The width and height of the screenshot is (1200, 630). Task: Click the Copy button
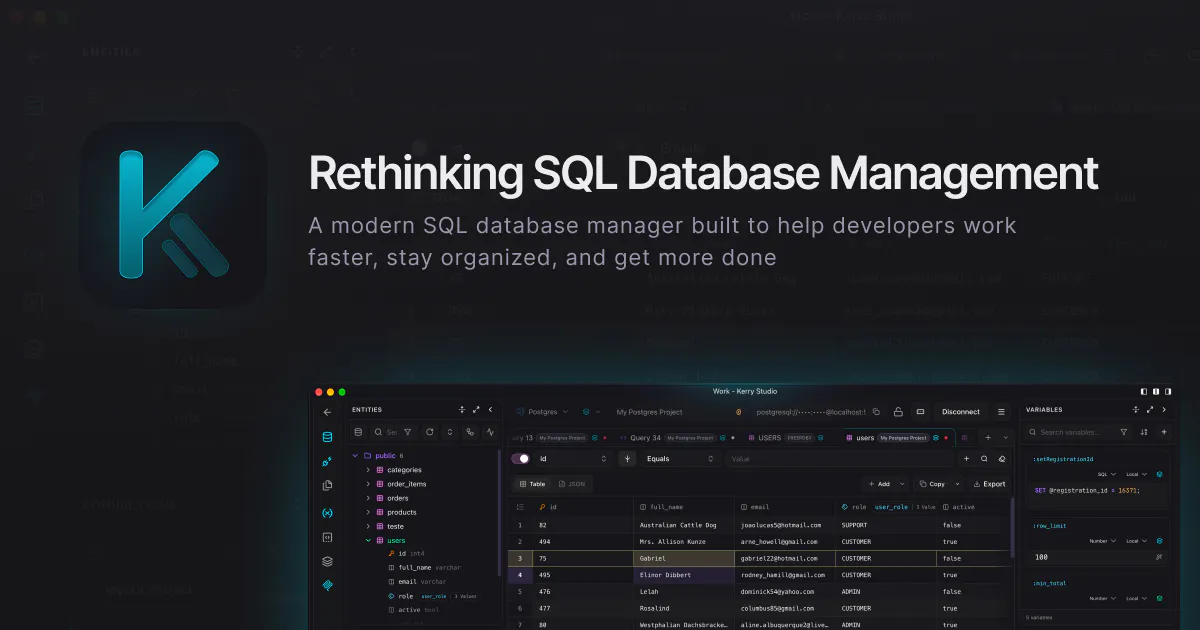[x=932, y=484]
